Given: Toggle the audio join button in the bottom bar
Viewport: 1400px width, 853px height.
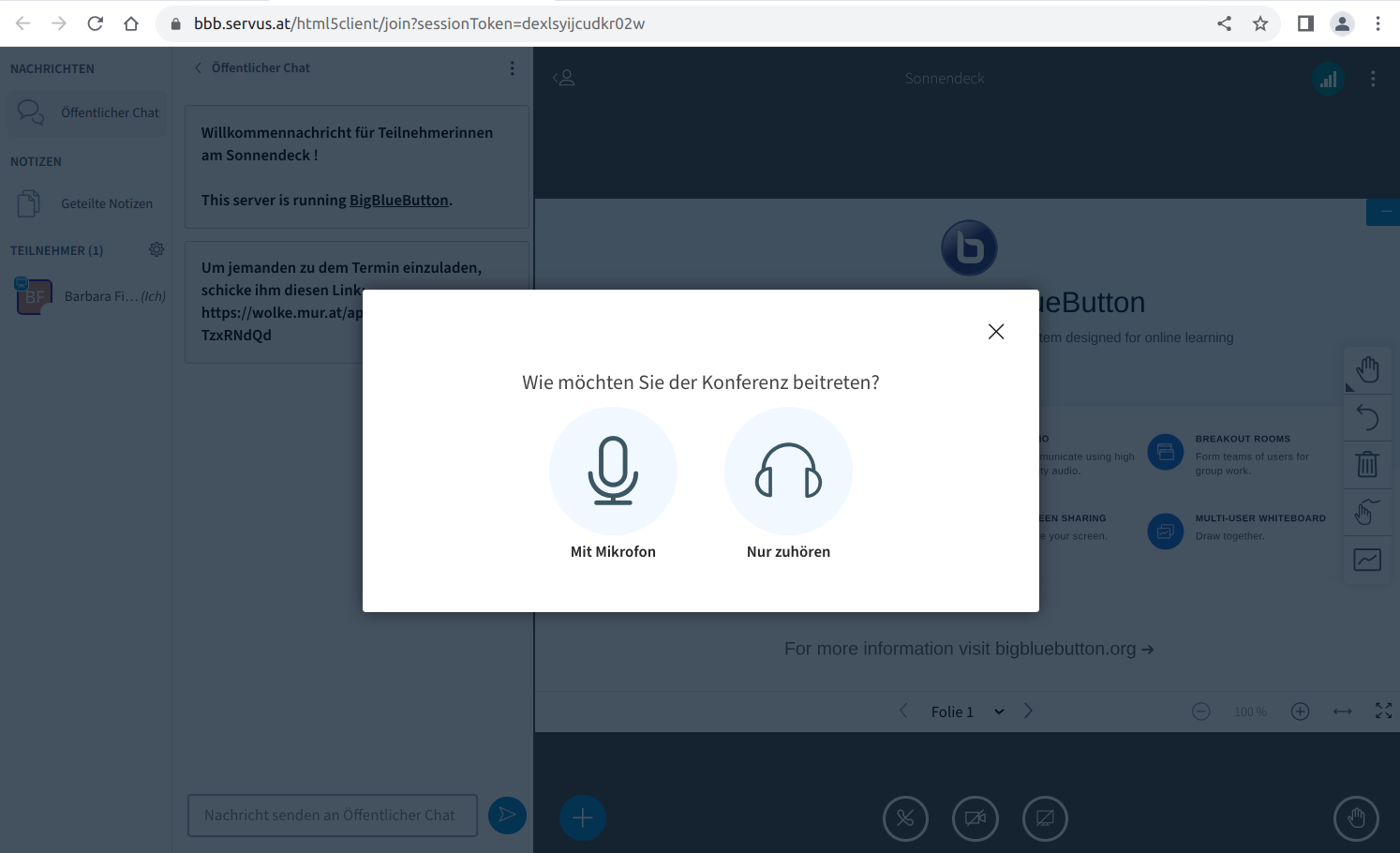Looking at the screenshot, I should [x=904, y=818].
